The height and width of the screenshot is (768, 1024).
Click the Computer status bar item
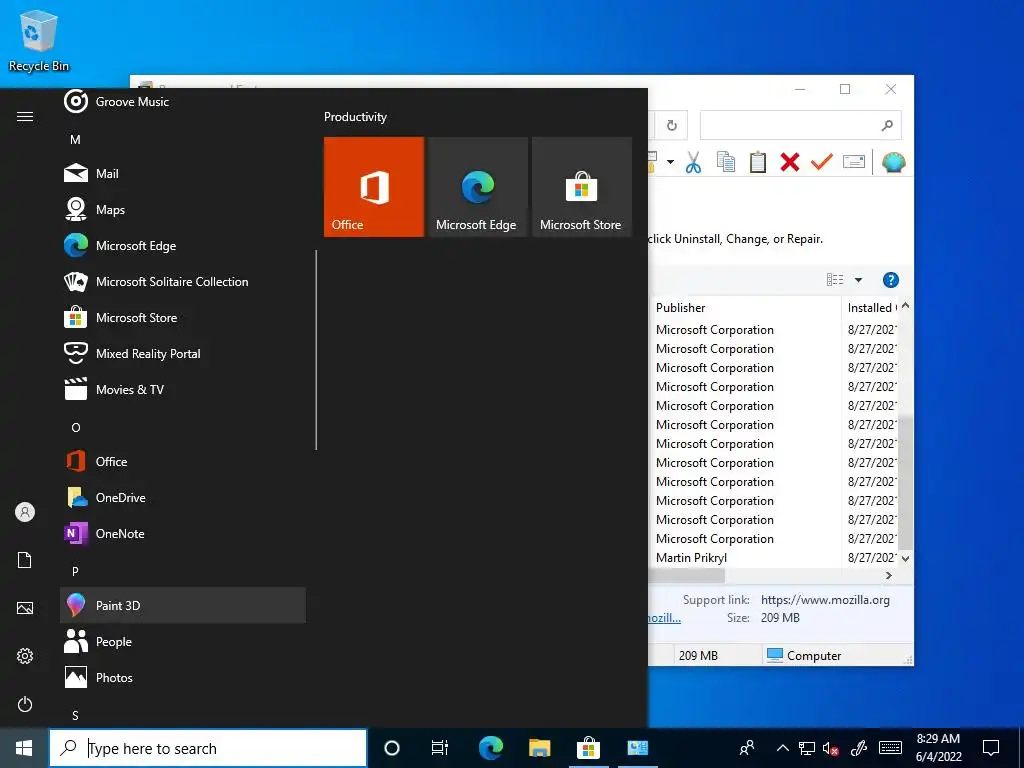pyautogui.click(x=804, y=655)
